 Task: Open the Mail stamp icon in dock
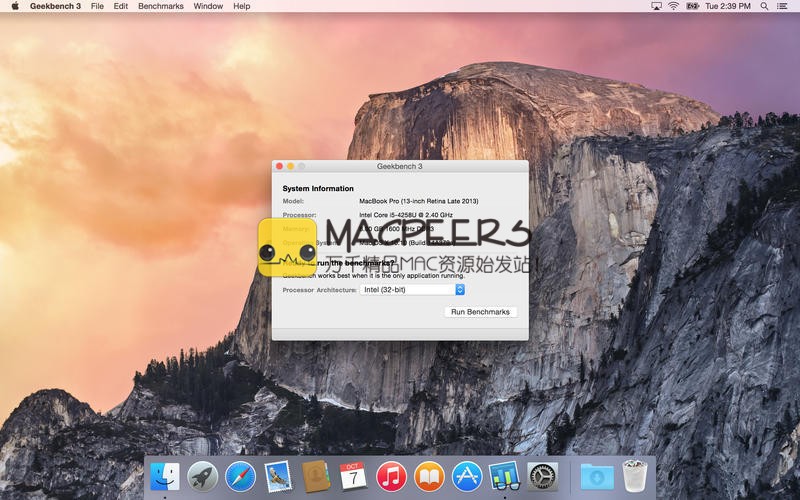click(x=278, y=477)
